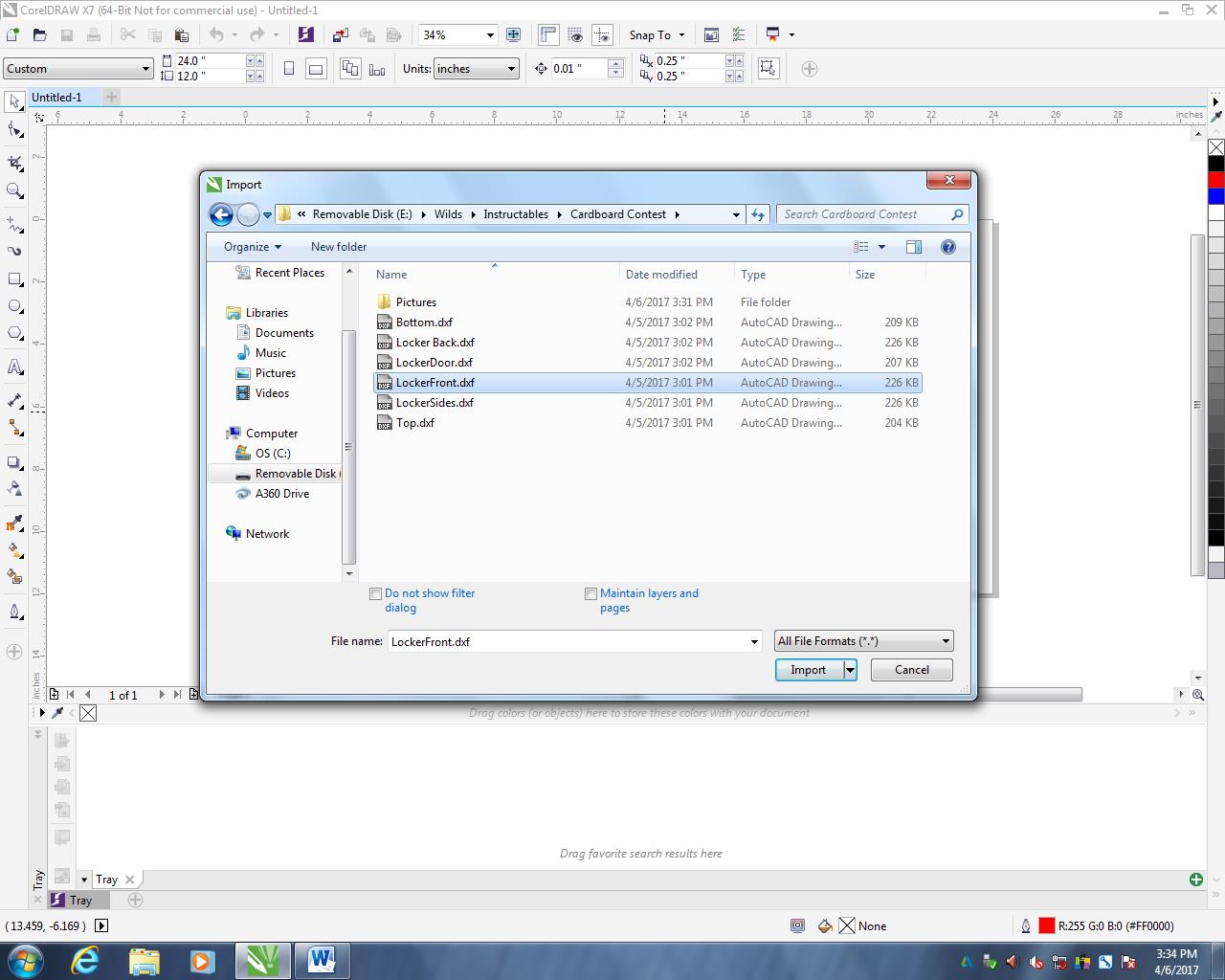Screen dimensions: 1225x980
Task: Select Landscape page orientation
Action: (316, 69)
